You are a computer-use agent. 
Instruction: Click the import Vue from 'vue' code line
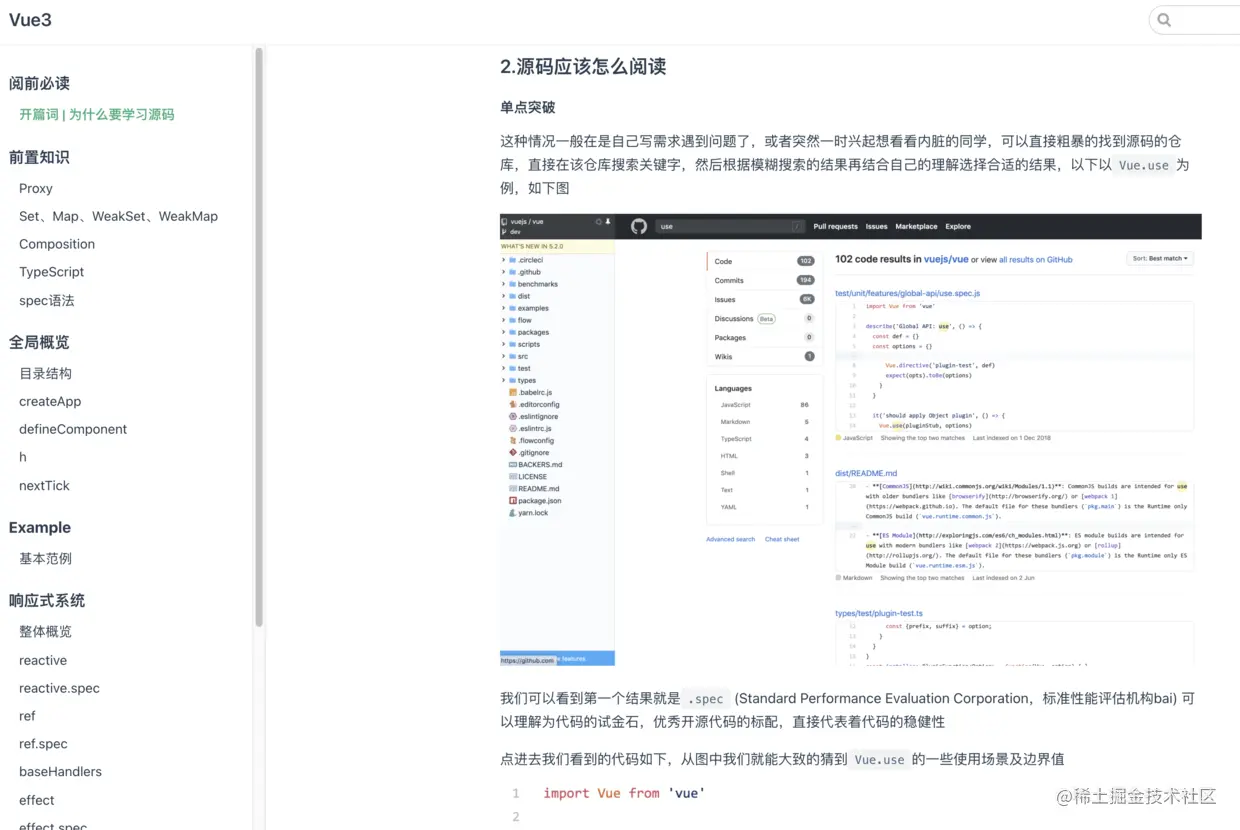(x=624, y=793)
